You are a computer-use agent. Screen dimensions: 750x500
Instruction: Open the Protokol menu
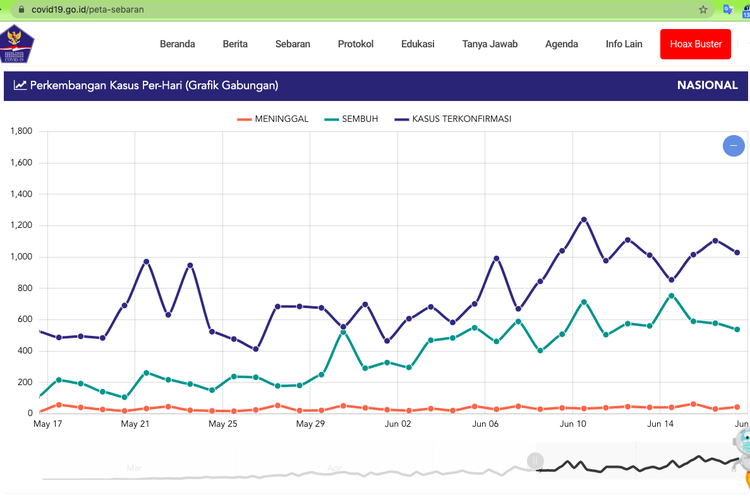(355, 44)
